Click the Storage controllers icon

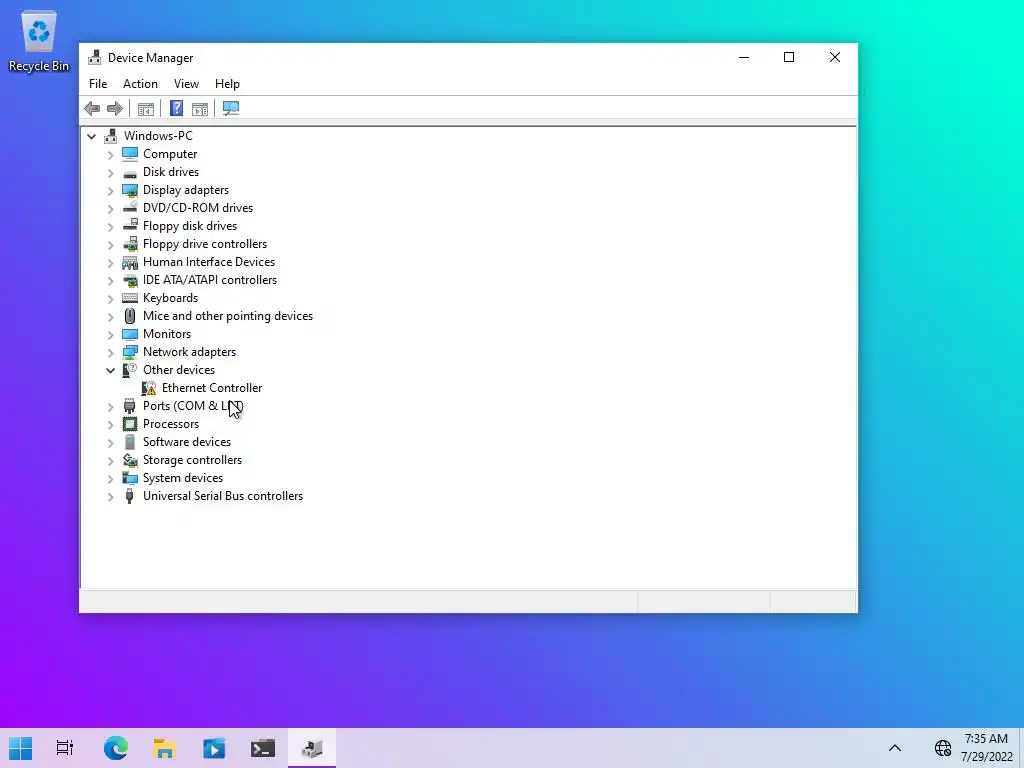click(130, 460)
